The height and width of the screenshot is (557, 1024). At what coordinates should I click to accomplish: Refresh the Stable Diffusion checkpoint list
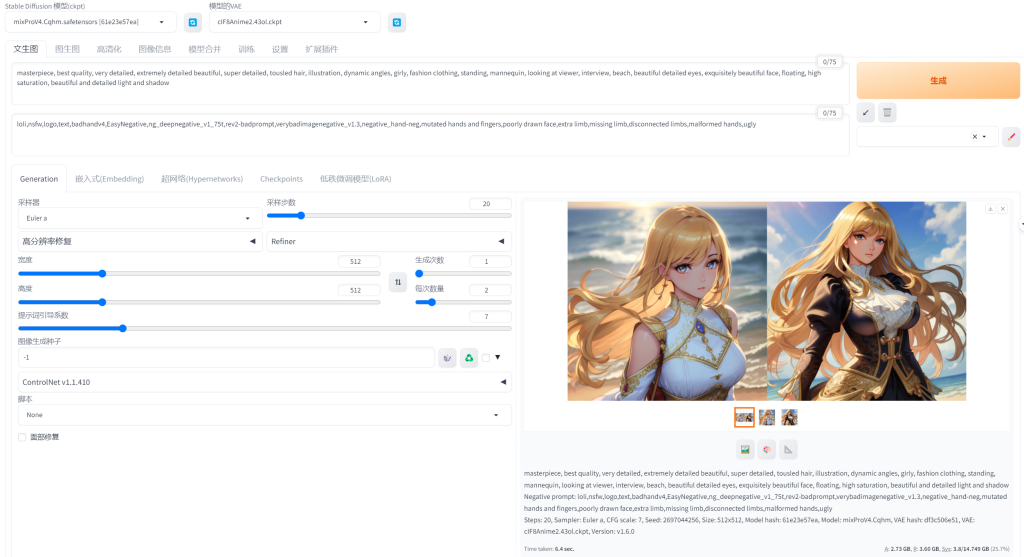point(193,22)
